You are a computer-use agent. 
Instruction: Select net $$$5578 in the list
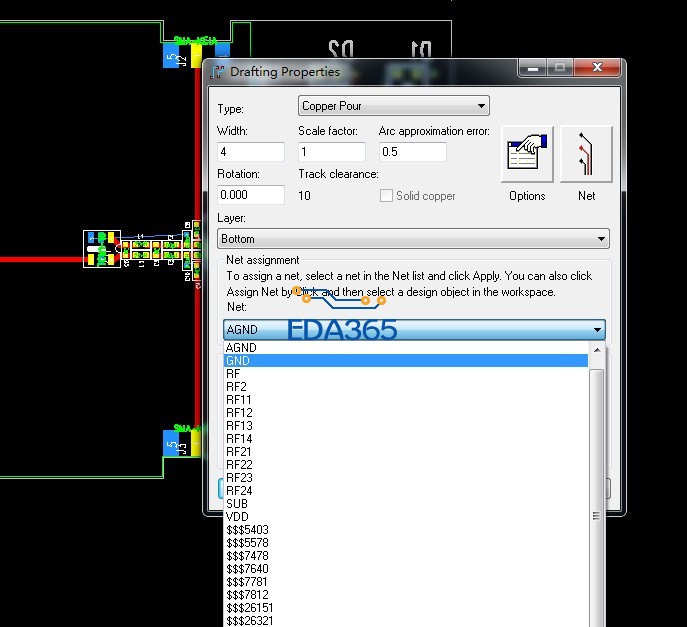pos(406,543)
